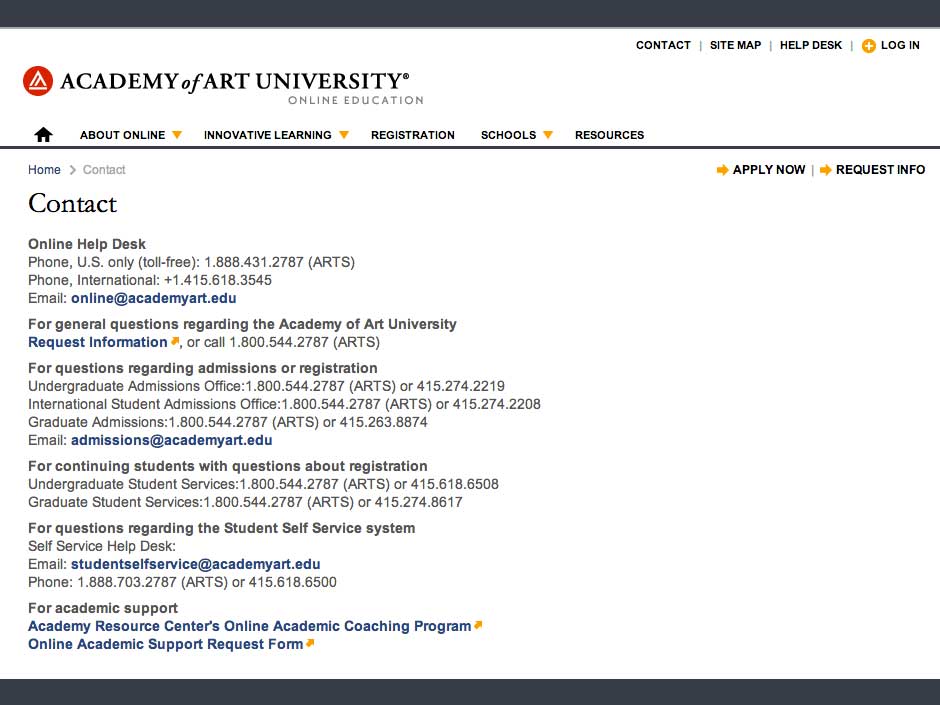
Task: Open the Request Information link
Action: tap(98, 342)
